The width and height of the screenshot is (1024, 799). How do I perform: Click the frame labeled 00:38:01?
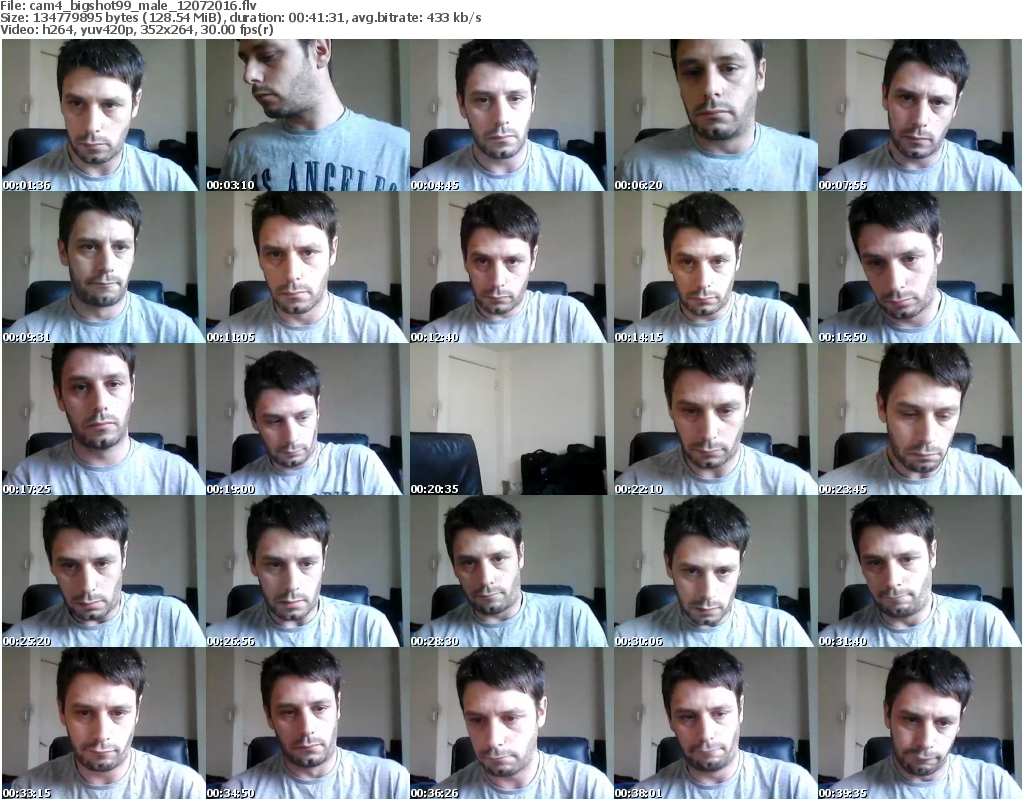716,723
